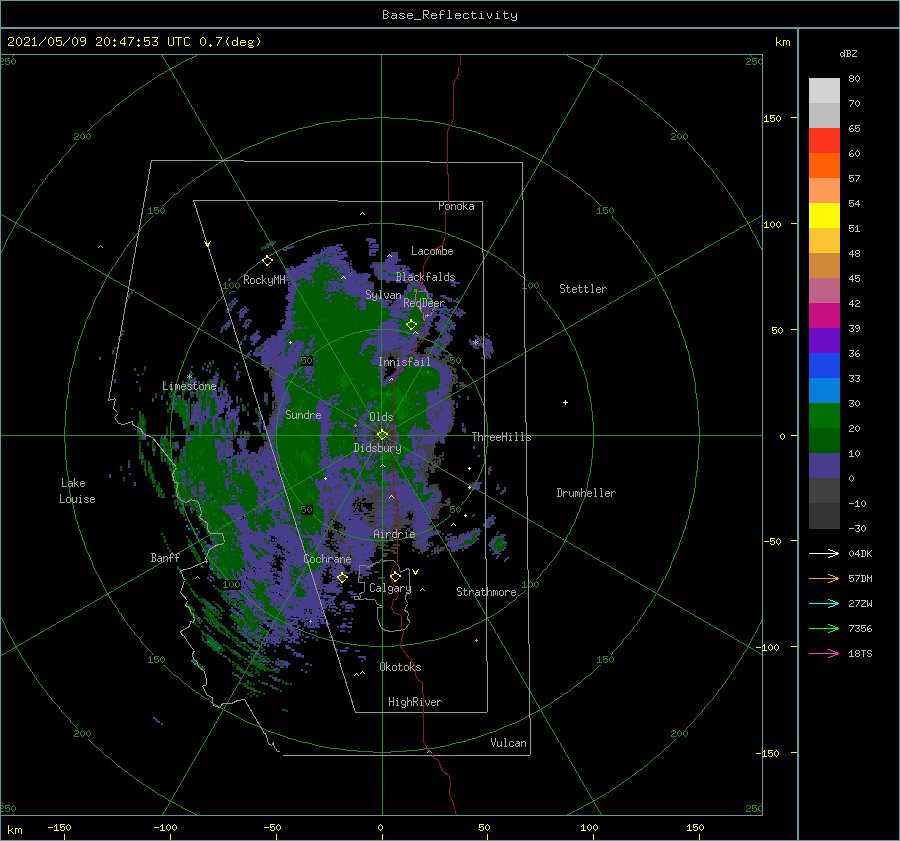The width and height of the screenshot is (900, 841).
Task: Click the Lacombe town label
Action: click(432, 251)
